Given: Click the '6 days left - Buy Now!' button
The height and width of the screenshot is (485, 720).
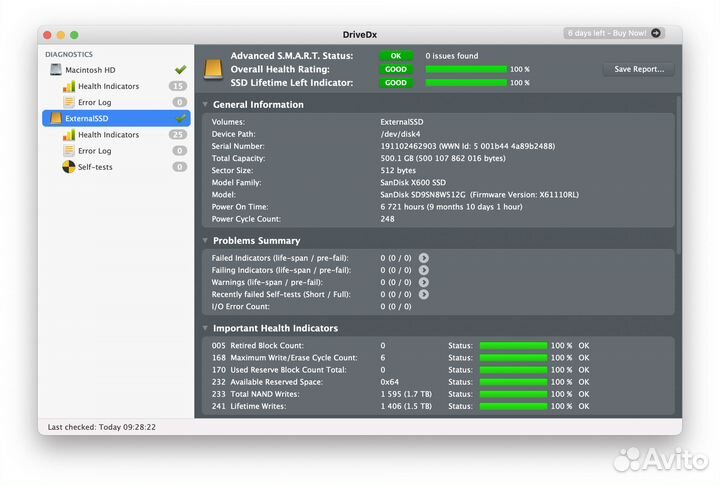Looking at the screenshot, I should coord(614,33).
